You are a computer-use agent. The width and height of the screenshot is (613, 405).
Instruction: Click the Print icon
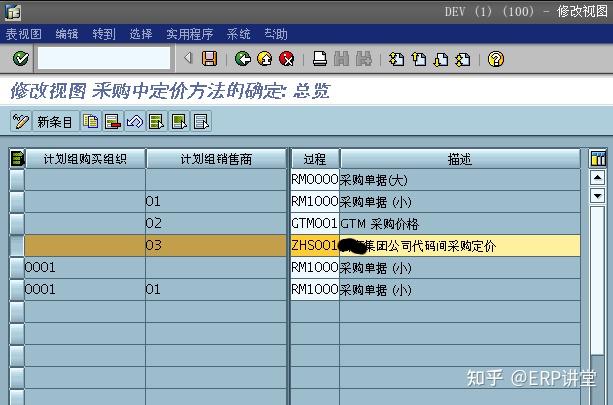tap(320, 59)
